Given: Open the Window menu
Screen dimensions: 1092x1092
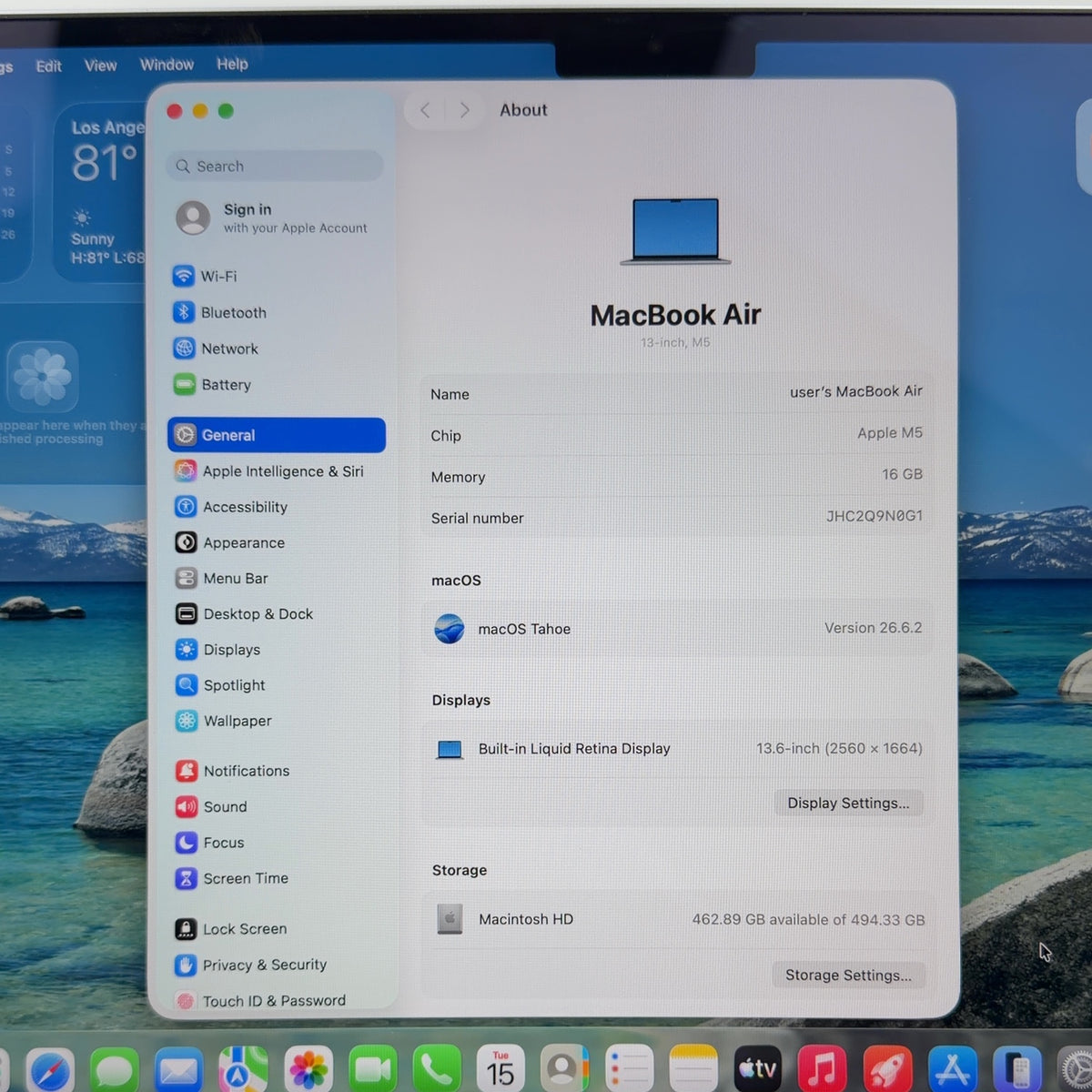Looking at the screenshot, I should click(167, 65).
